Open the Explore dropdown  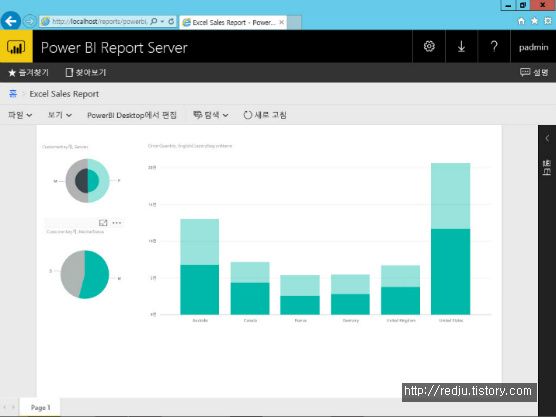click(211, 115)
